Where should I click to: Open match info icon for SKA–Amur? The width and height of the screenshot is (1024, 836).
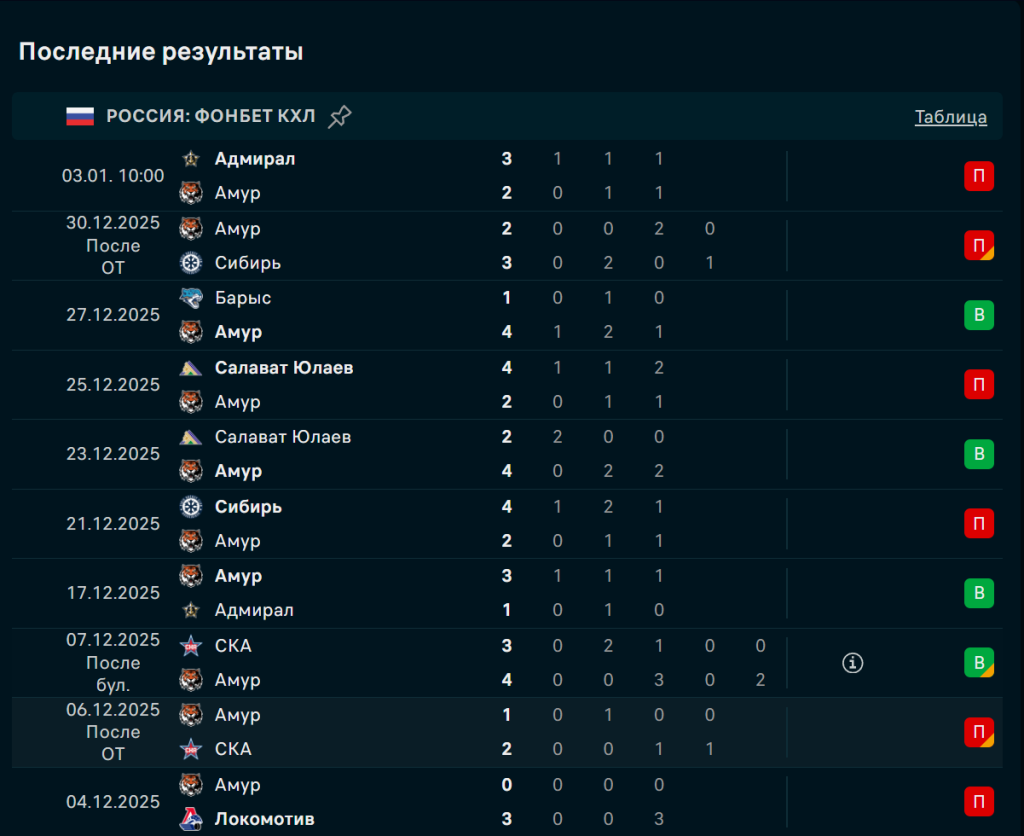click(852, 662)
